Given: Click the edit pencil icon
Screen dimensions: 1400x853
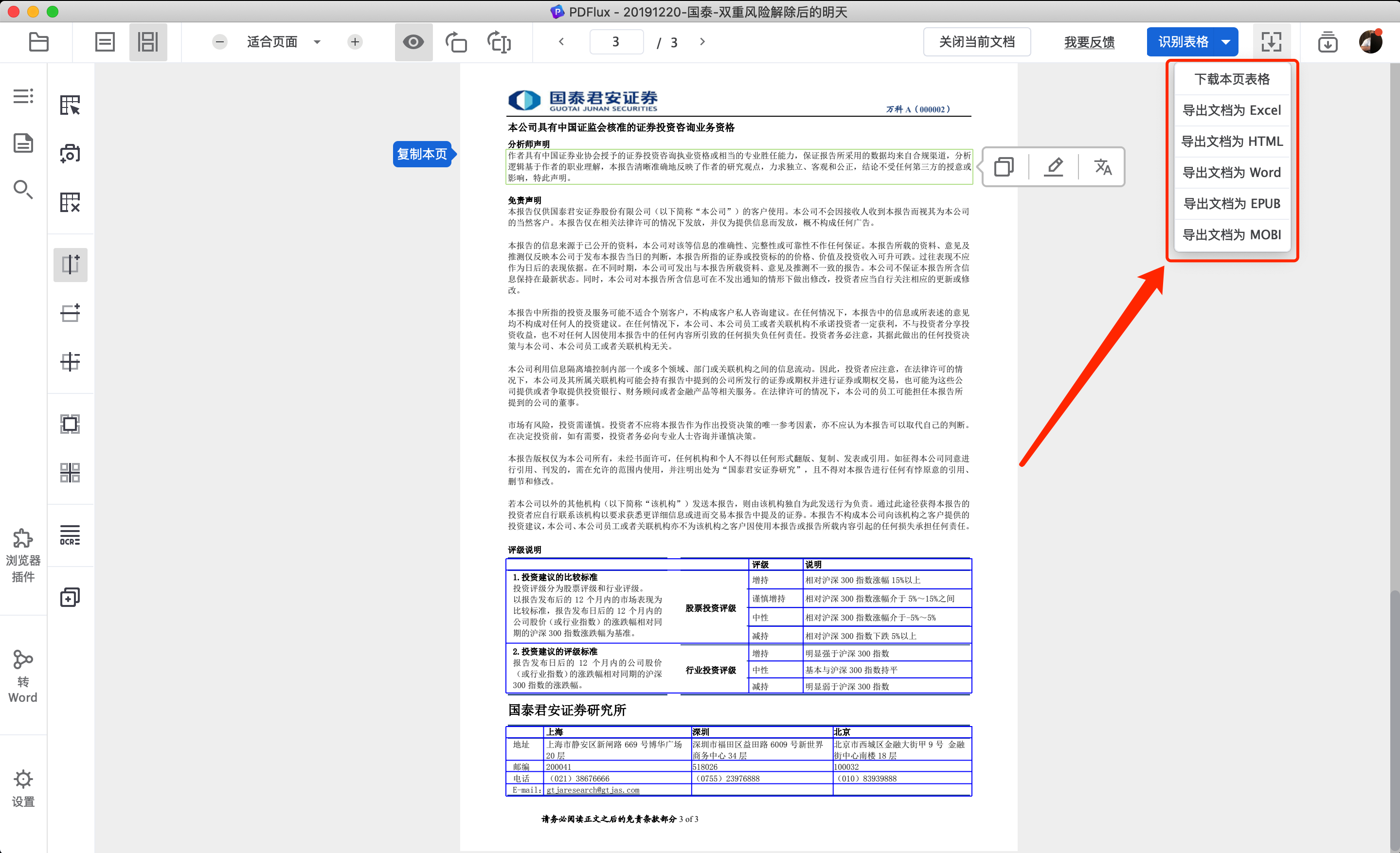Looking at the screenshot, I should [x=1054, y=167].
